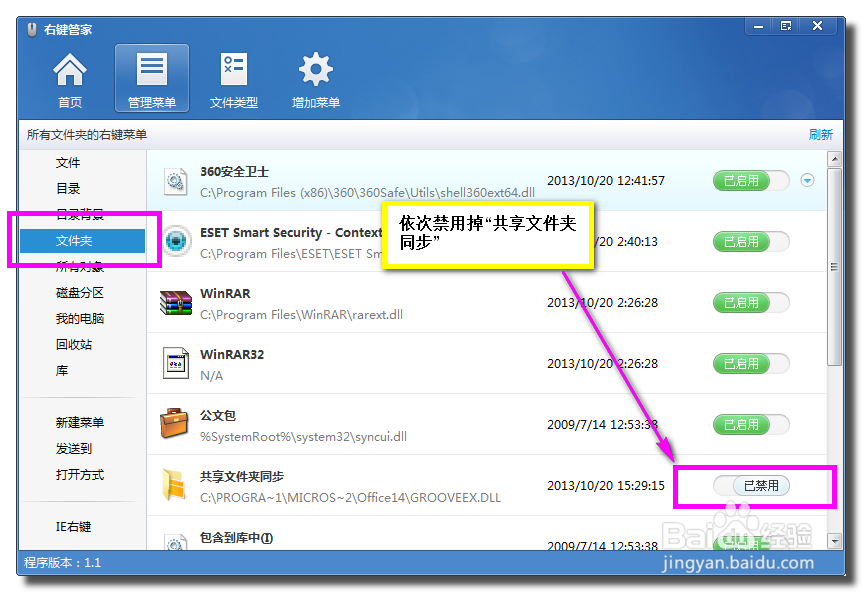
Task: Expand the 360安全卫士 dropdown arrow
Action: (x=807, y=181)
